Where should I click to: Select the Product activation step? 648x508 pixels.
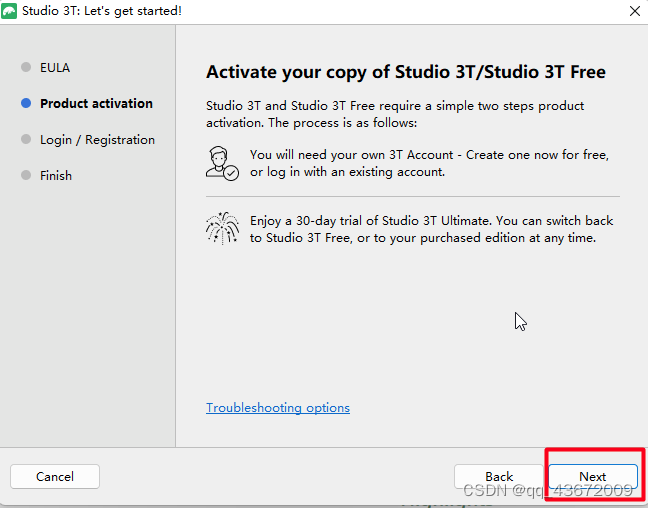96,103
